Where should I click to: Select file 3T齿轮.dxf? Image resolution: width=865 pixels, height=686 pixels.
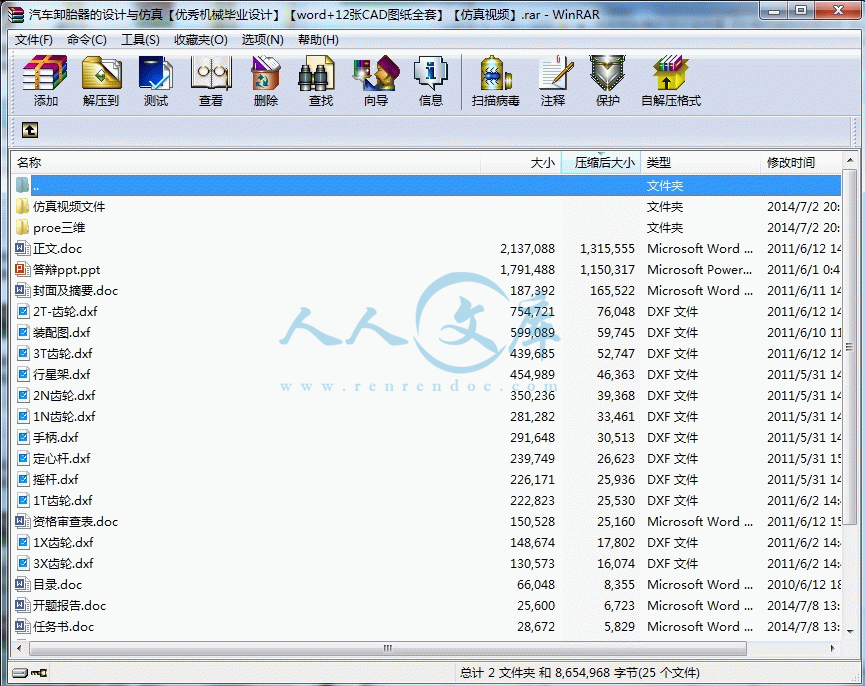pyautogui.click(x=63, y=353)
